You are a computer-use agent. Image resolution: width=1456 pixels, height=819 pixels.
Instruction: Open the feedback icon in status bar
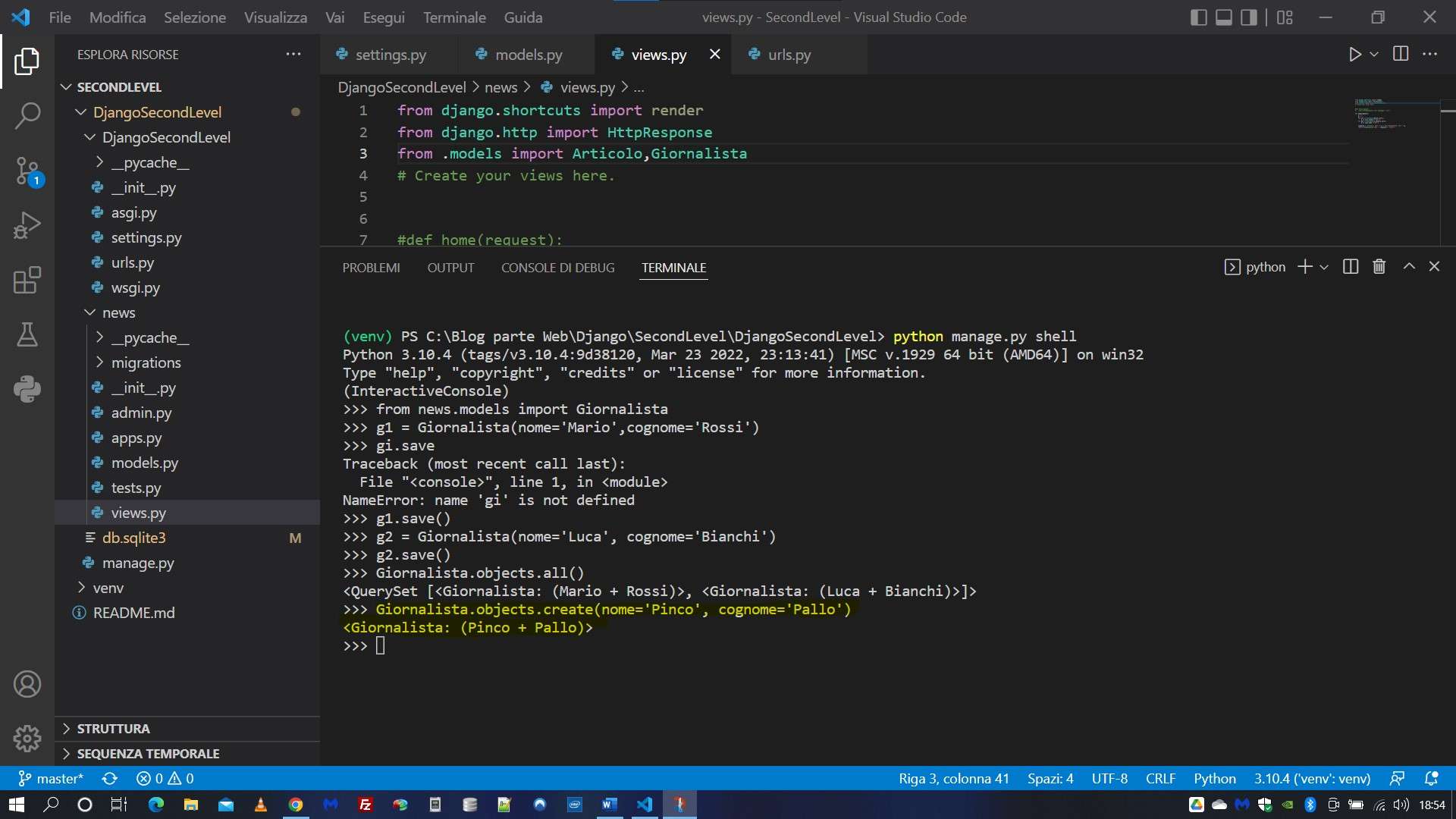tap(1397, 778)
